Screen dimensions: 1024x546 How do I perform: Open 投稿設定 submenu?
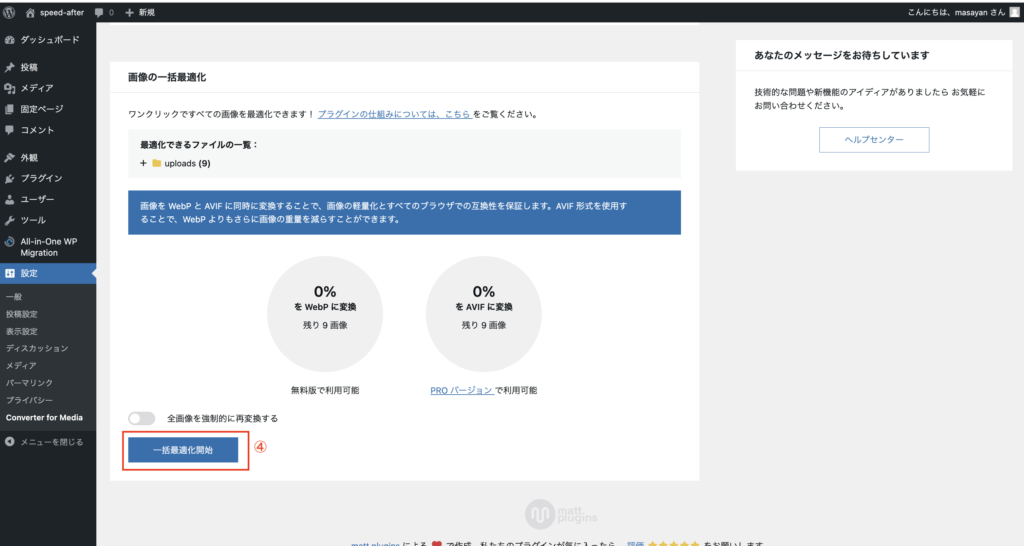(22, 314)
